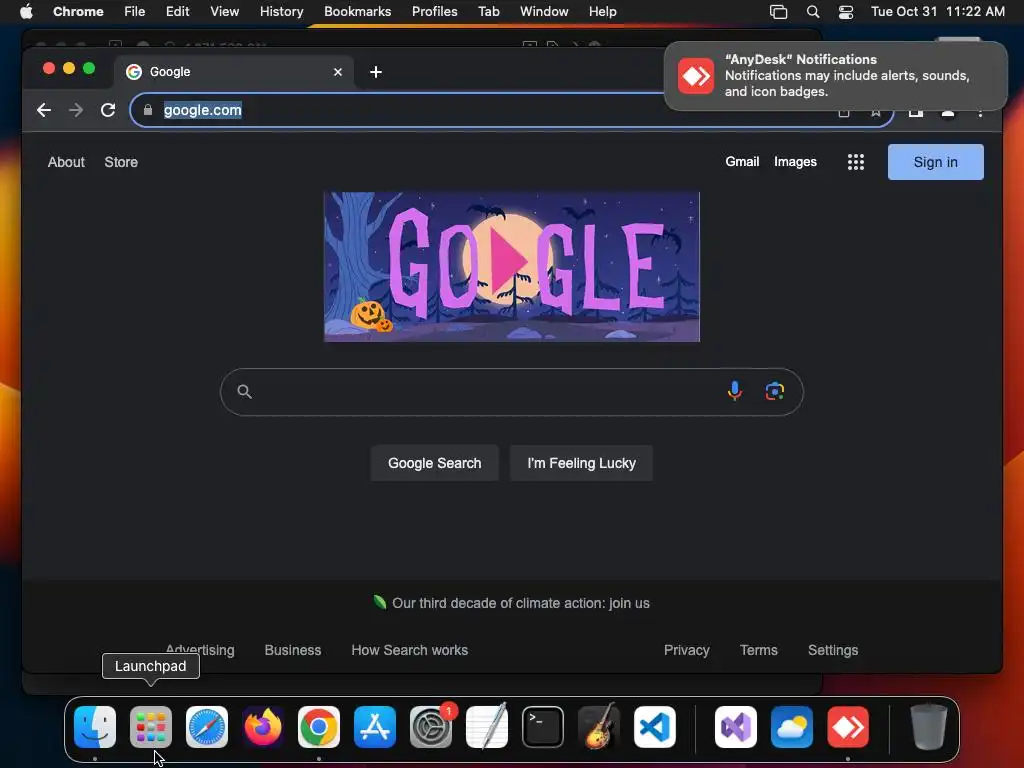Open the Business footer link
The height and width of the screenshot is (768, 1024).
coord(293,650)
